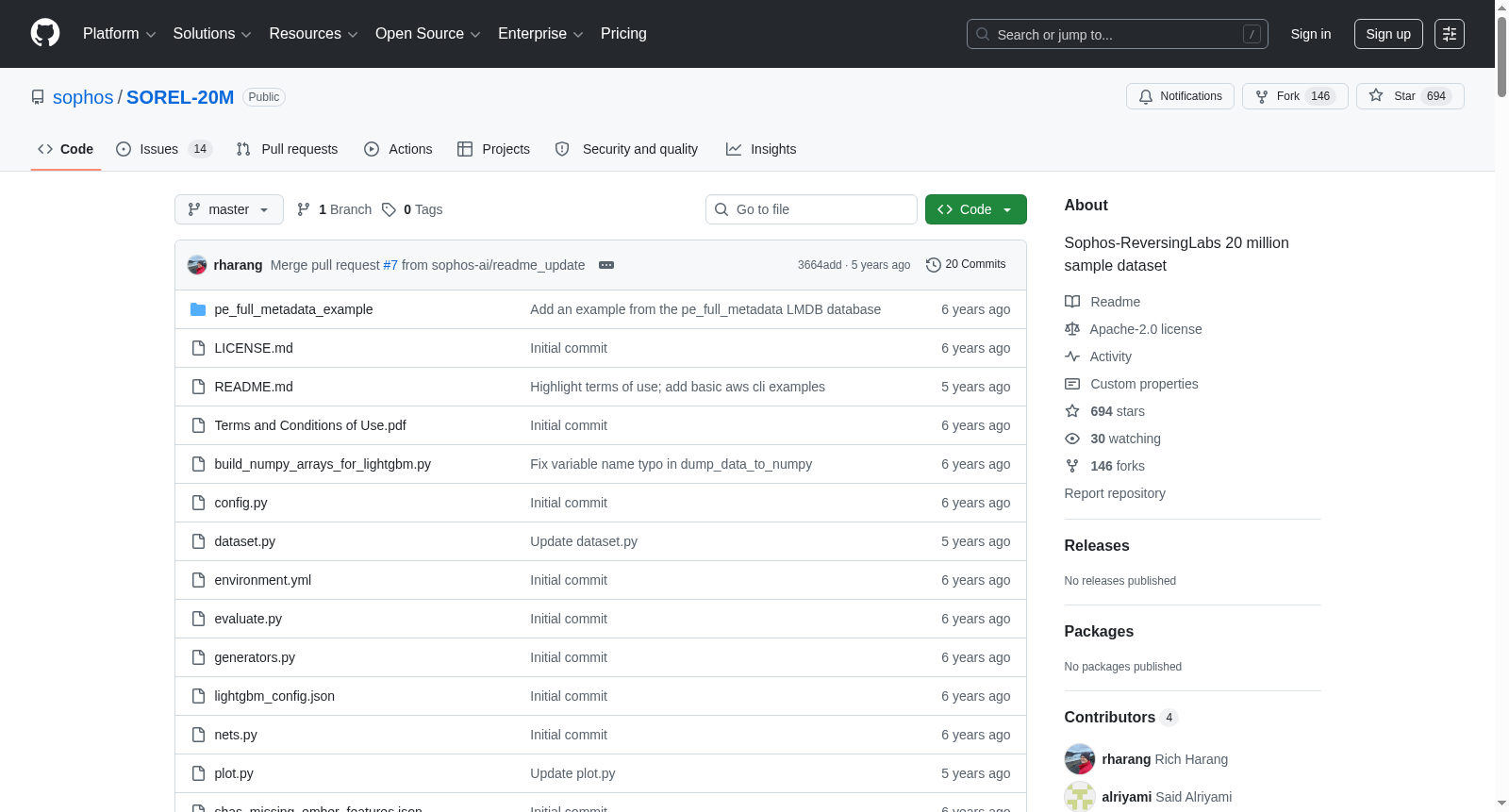Click the scale icon beside Apache-2.0 license
1509x812 pixels.
(1072, 329)
